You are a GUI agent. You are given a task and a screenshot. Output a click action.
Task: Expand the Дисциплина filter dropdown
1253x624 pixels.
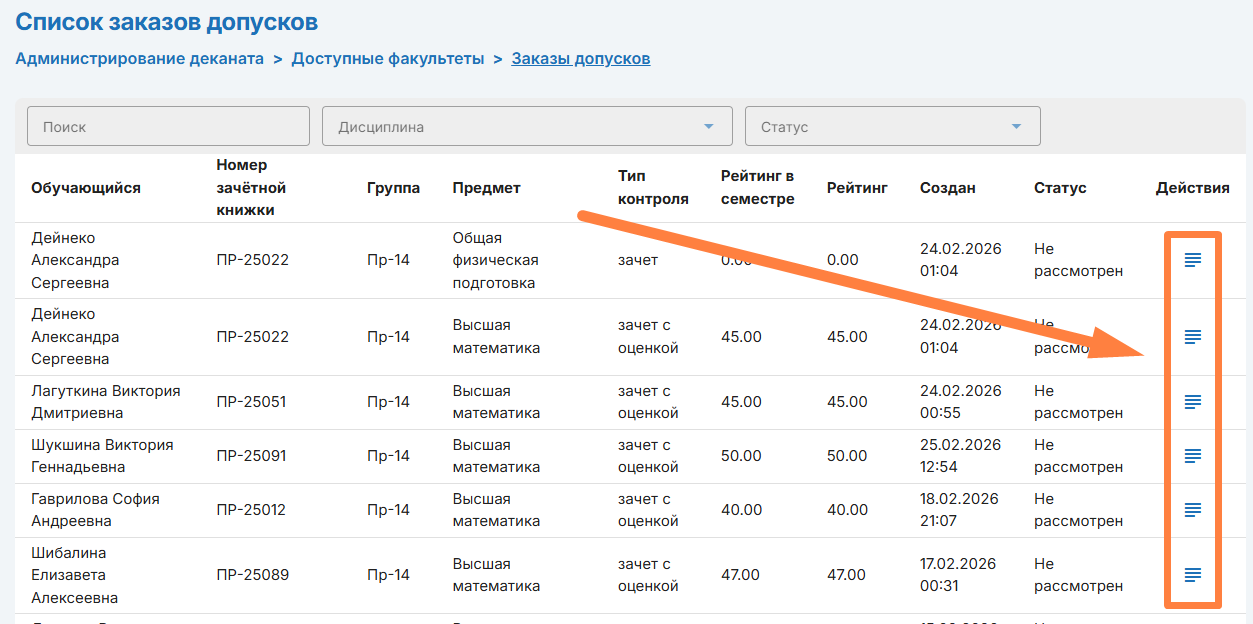coord(527,127)
